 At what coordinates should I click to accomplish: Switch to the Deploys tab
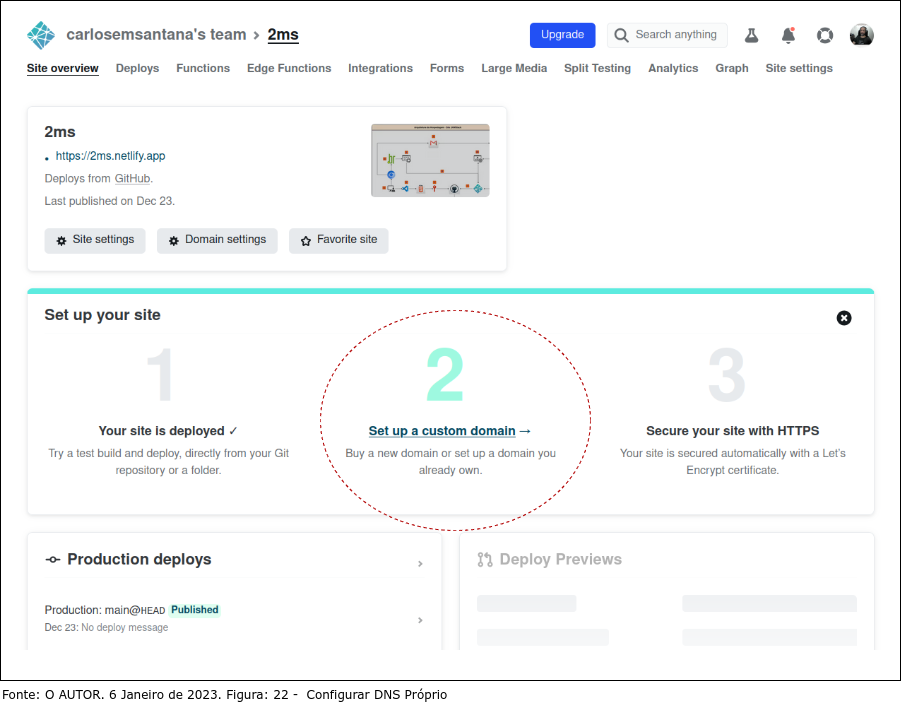(137, 68)
